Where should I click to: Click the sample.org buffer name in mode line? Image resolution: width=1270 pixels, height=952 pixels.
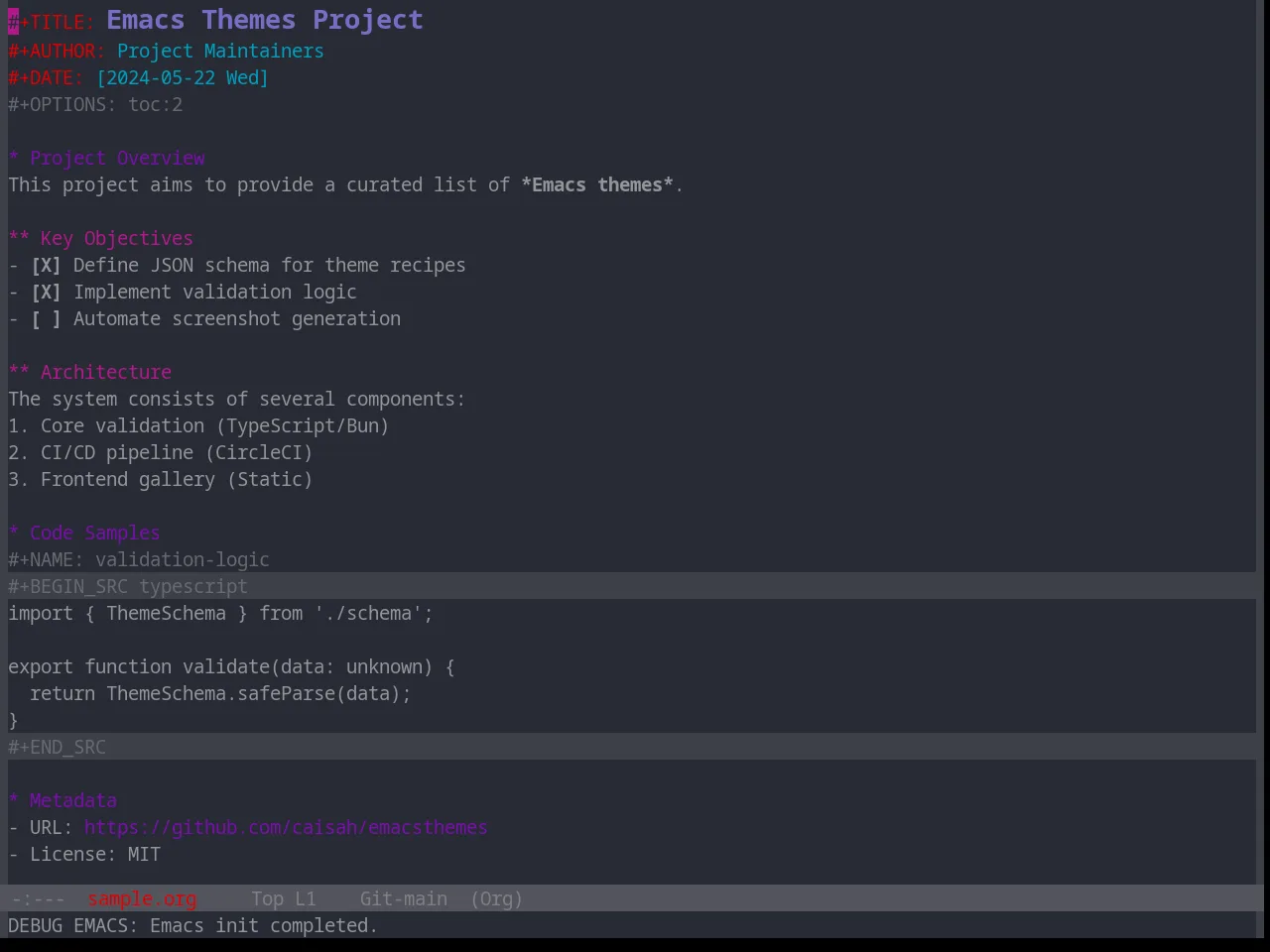pos(142,899)
